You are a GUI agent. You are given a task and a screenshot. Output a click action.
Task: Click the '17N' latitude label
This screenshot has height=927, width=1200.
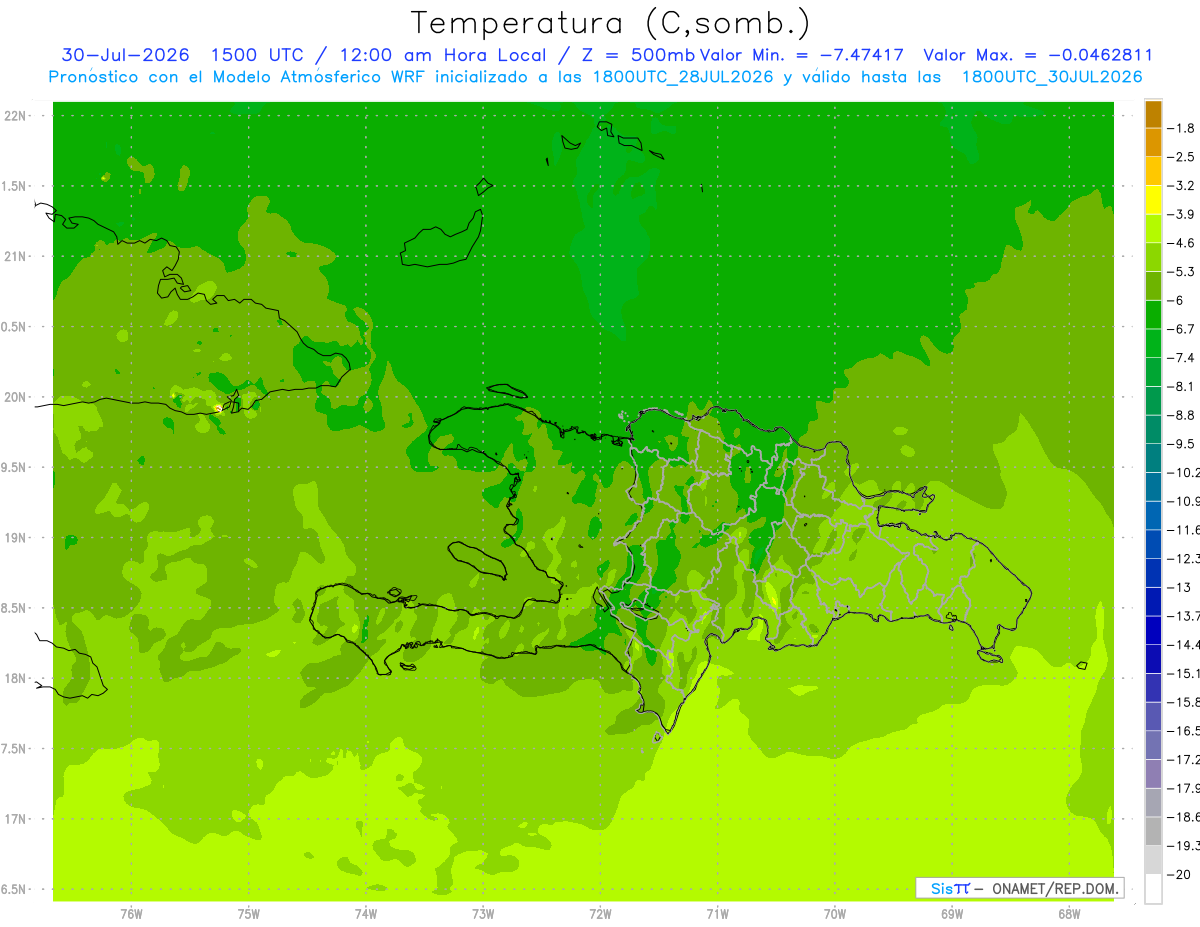pyautogui.click(x=15, y=819)
